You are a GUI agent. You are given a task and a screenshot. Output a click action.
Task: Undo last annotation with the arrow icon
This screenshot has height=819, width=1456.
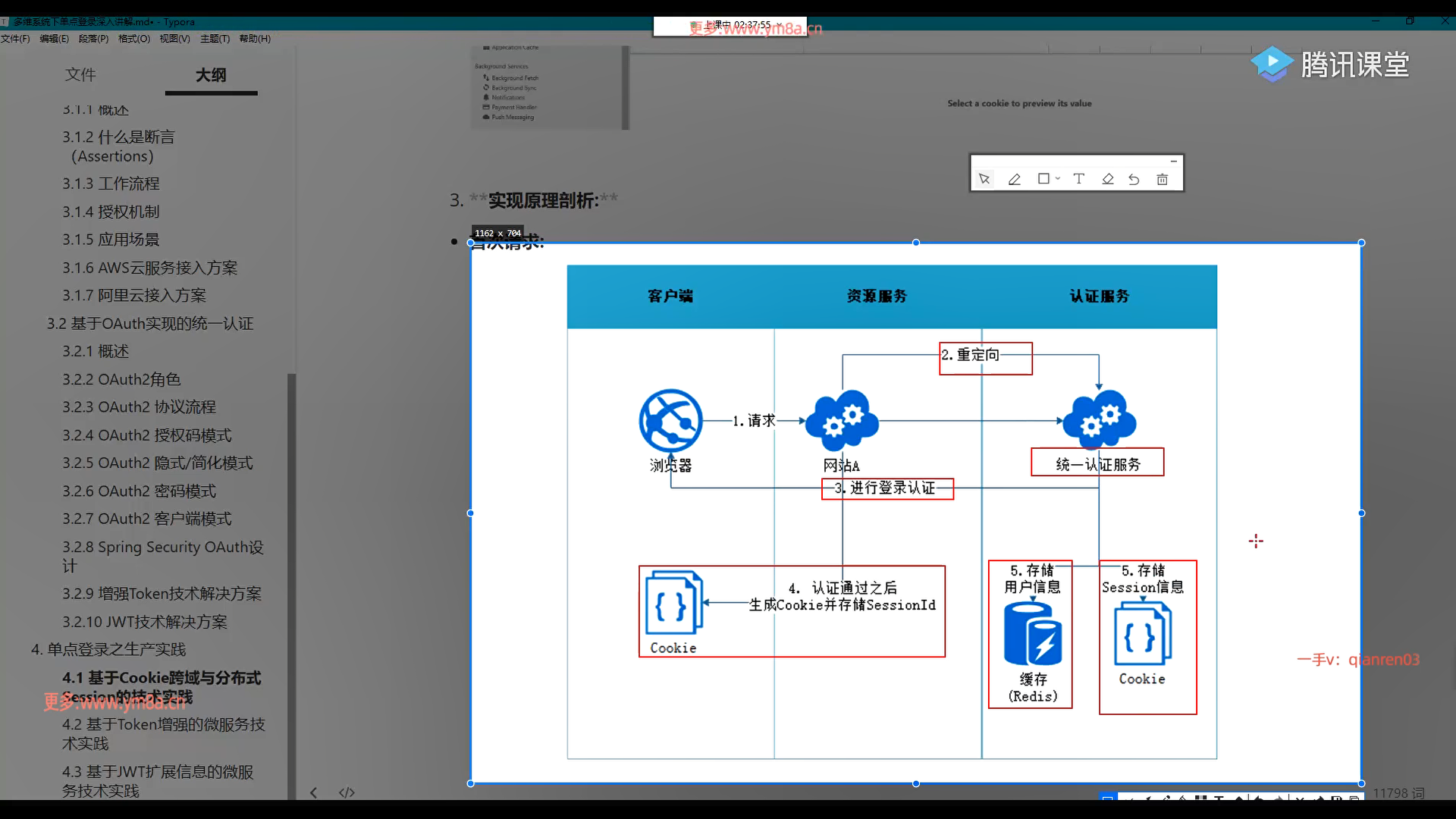tap(1134, 179)
